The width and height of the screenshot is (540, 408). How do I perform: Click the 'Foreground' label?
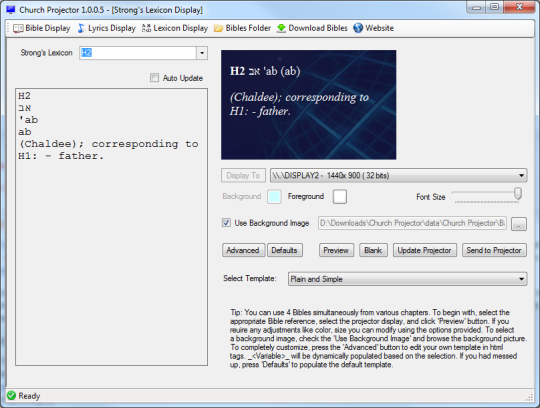click(x=306, y=196)
